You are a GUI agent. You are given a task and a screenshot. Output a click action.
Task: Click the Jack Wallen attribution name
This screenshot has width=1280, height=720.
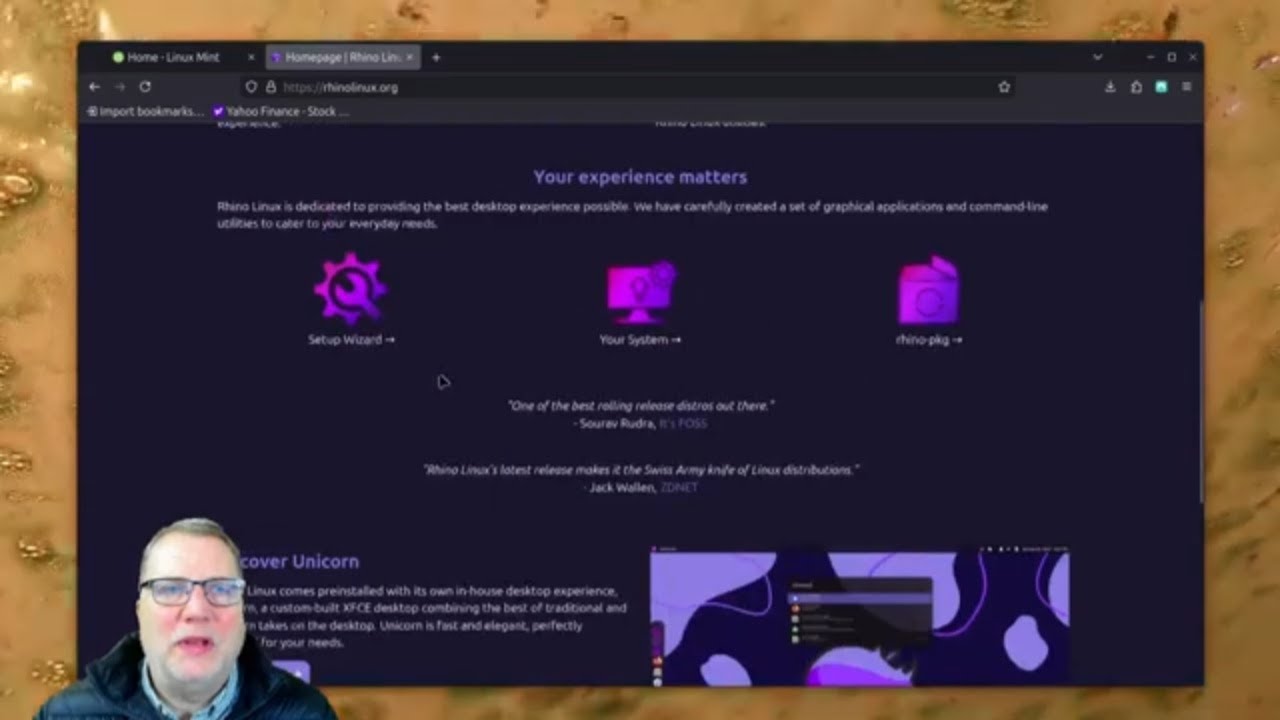click(622, 488)
